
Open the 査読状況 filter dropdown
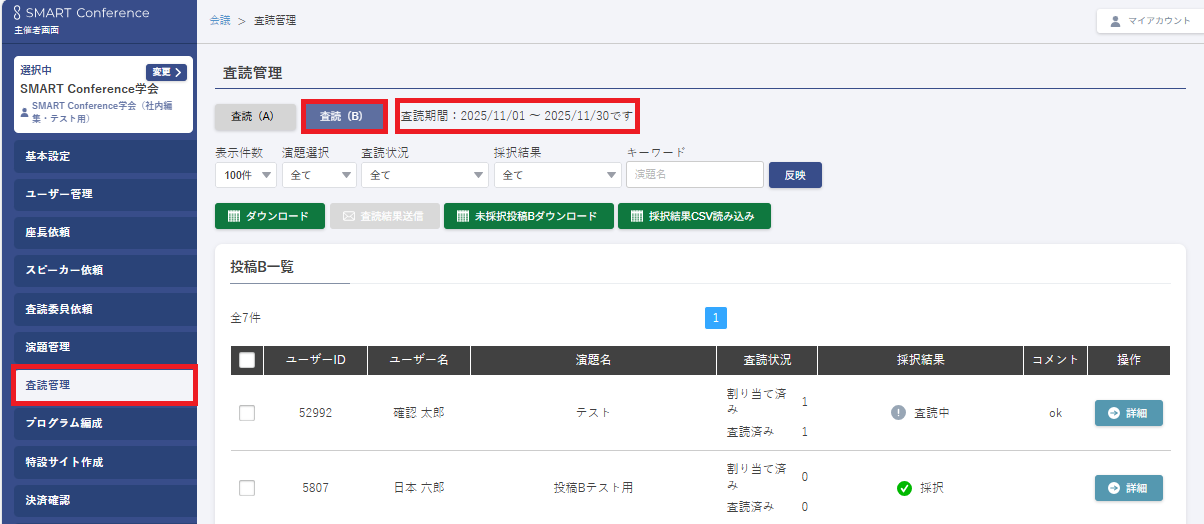pos(423,175)
